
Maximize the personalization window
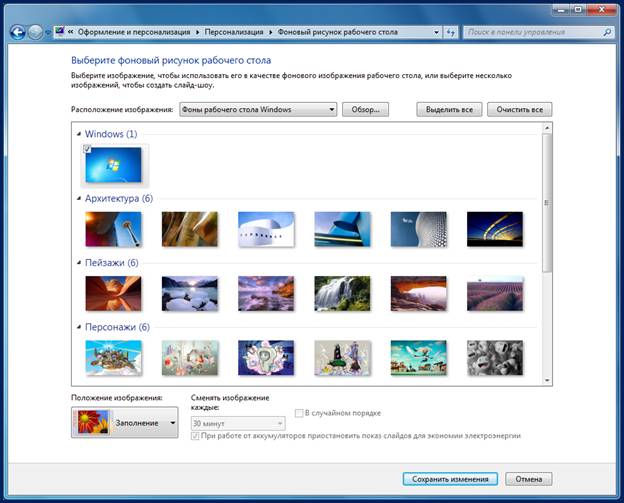click(x=578, y=10)
